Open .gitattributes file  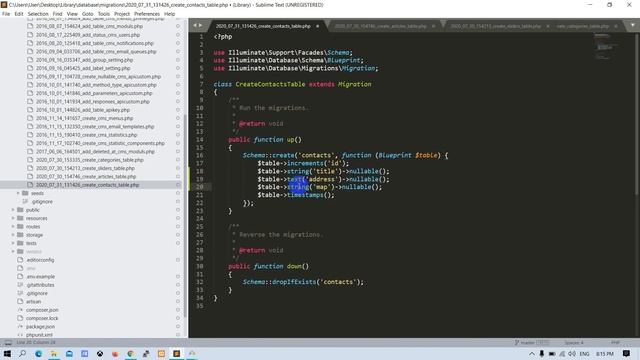(40, 285)
